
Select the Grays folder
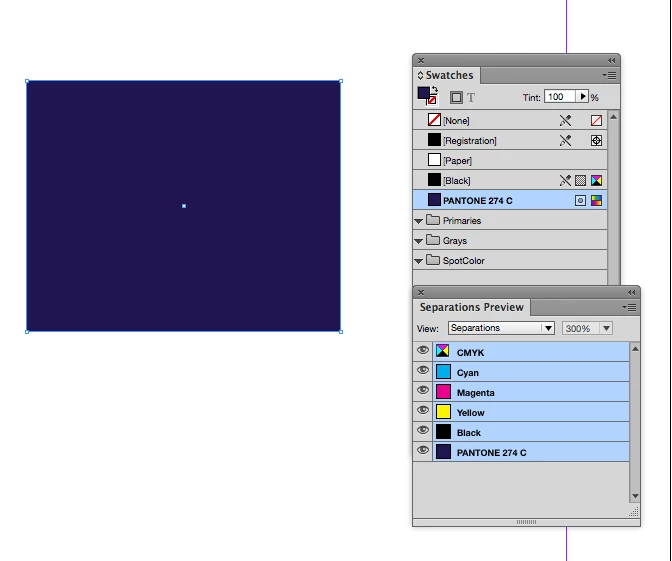click(510, 240)
